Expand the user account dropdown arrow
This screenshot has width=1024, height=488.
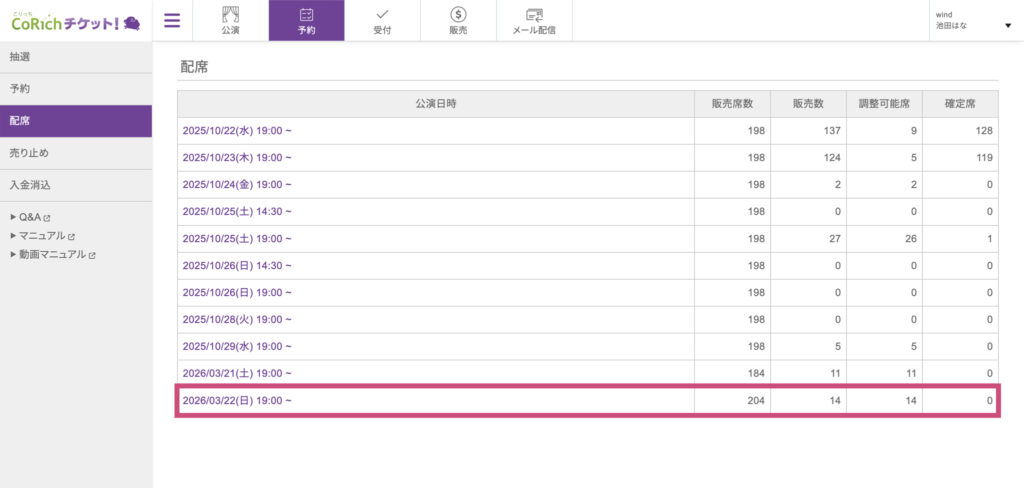point(1007,25)
